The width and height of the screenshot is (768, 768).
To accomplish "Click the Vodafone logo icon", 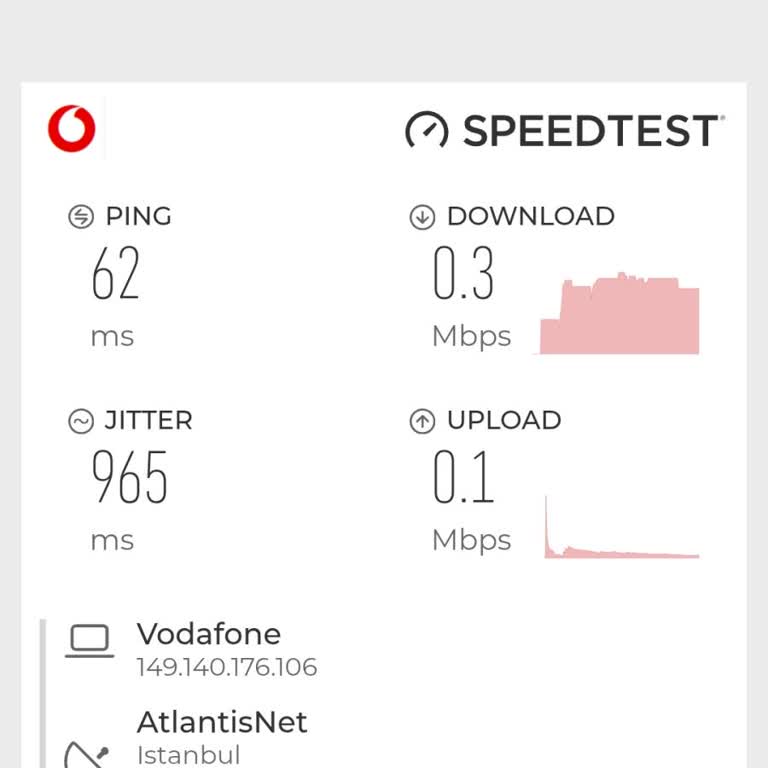I will [x=71, y=130].
